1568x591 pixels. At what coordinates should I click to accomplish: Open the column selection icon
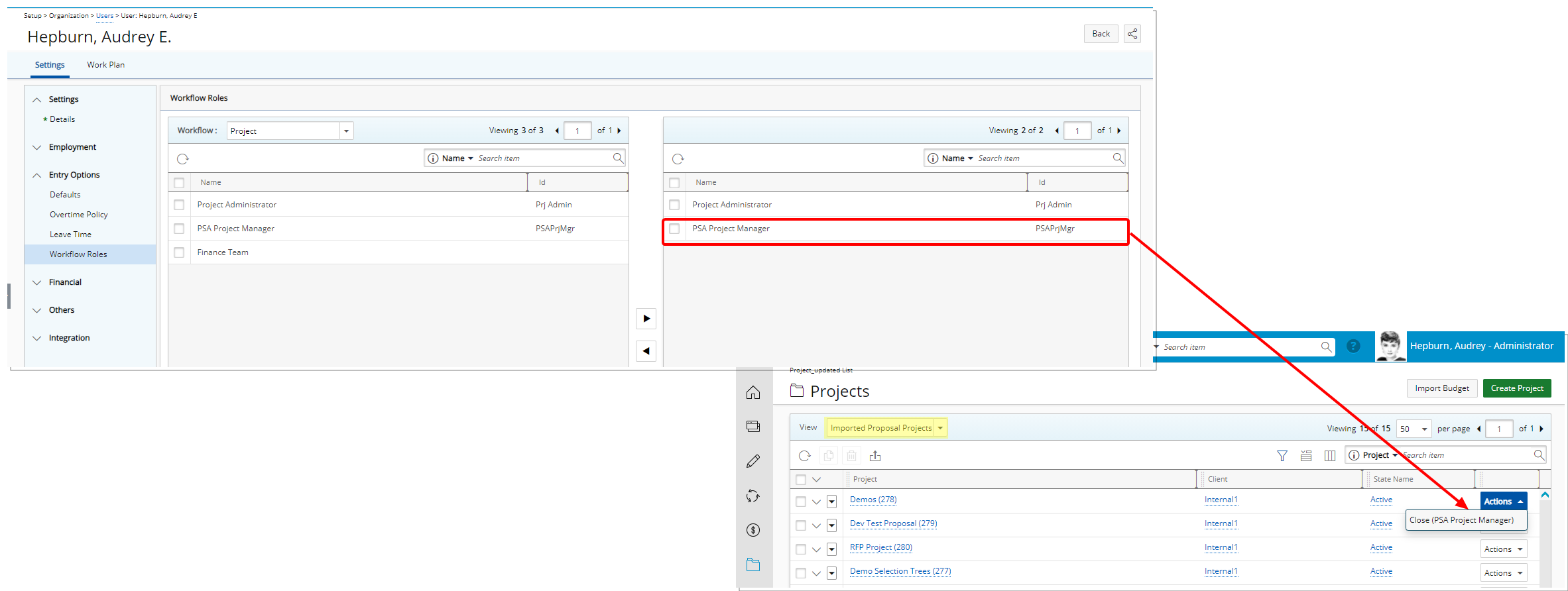tap(1330, 456)
